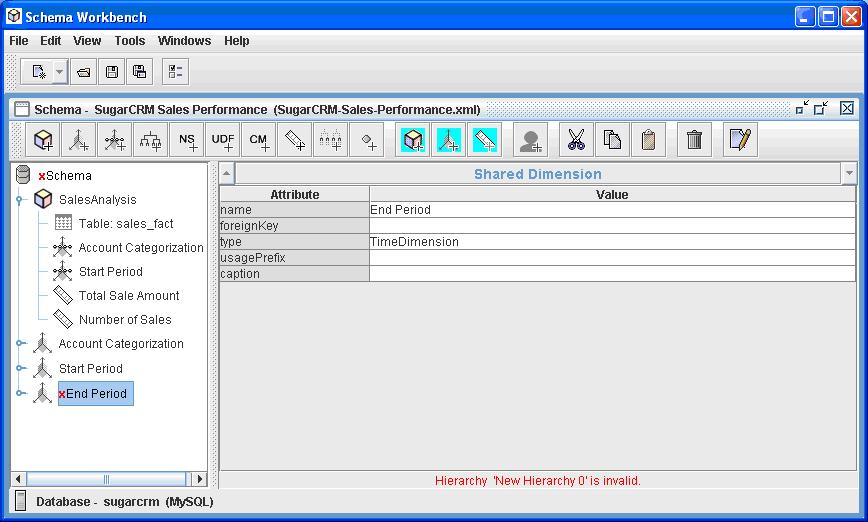Select the Table: sales_fact tree item

126,224
